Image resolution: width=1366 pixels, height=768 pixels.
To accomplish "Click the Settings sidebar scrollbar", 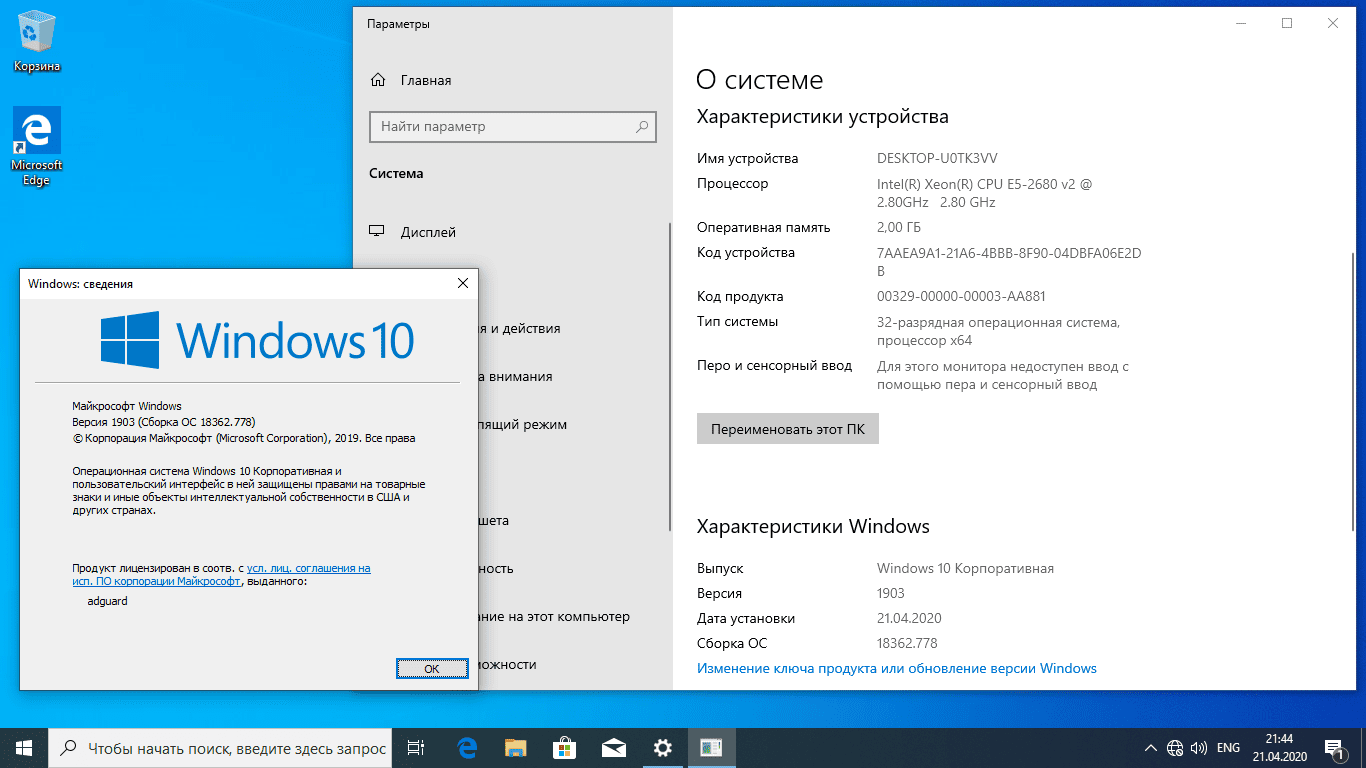I will point(670,375).
